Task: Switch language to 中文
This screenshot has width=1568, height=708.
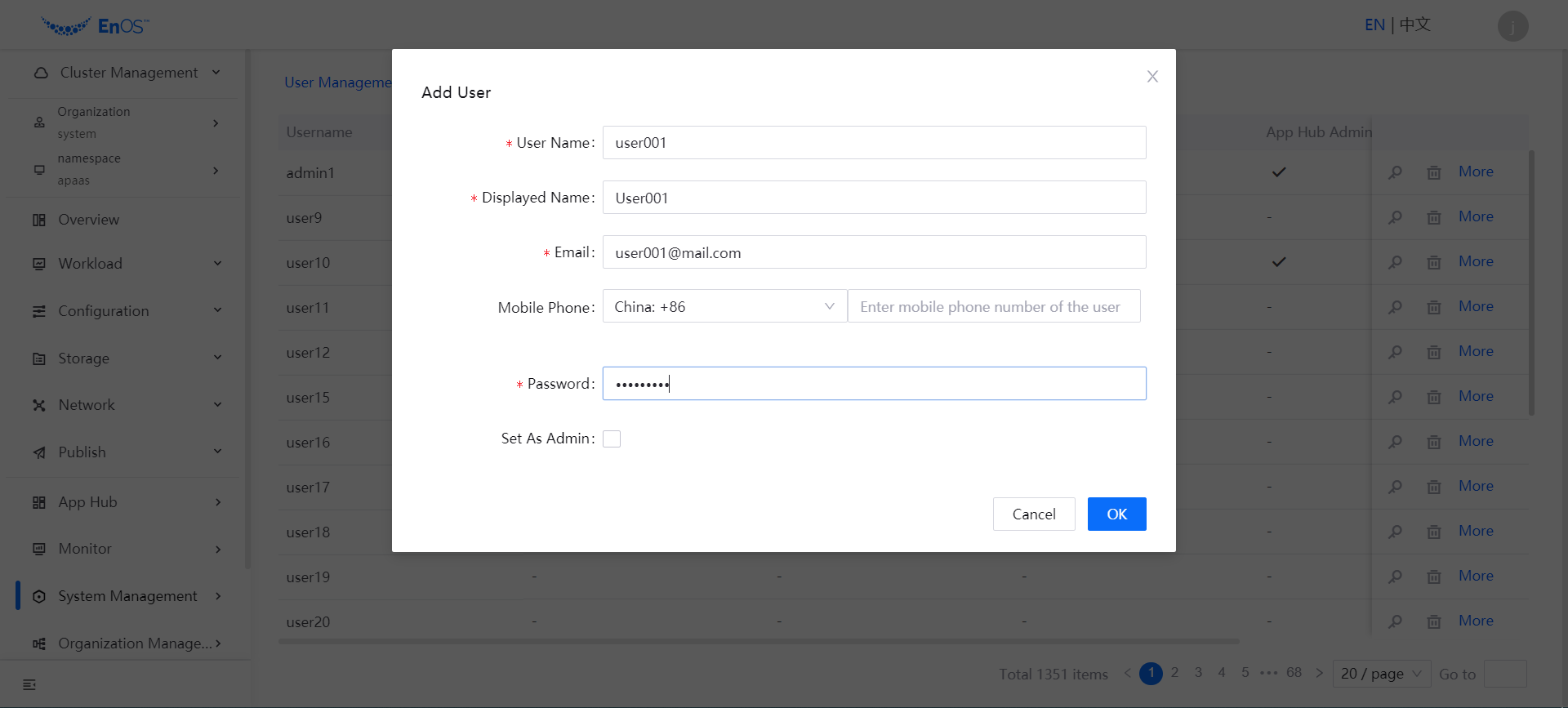Action: coord(1415,25)
